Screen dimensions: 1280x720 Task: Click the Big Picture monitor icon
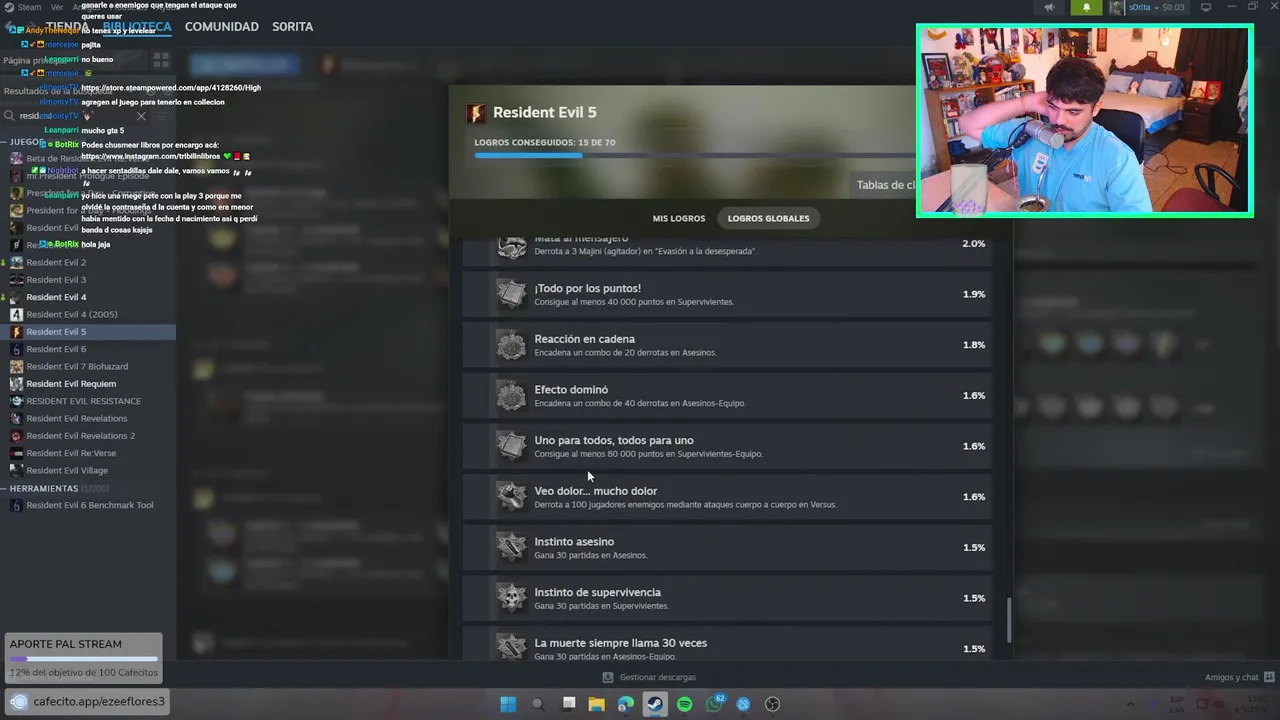click(x=1206, y=7)
